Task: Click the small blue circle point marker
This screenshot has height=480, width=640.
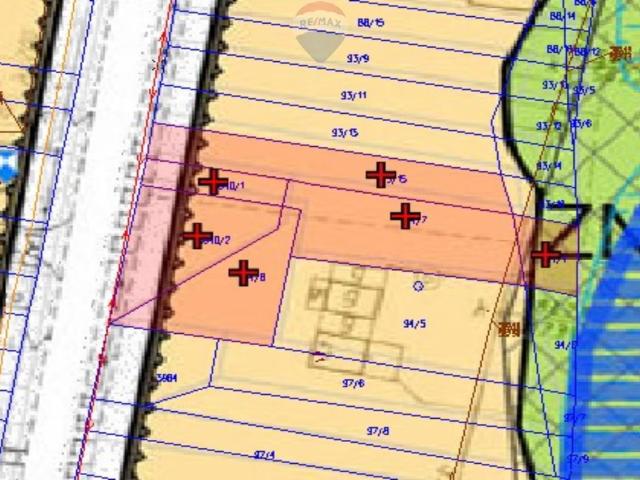Action: (418, 285)
